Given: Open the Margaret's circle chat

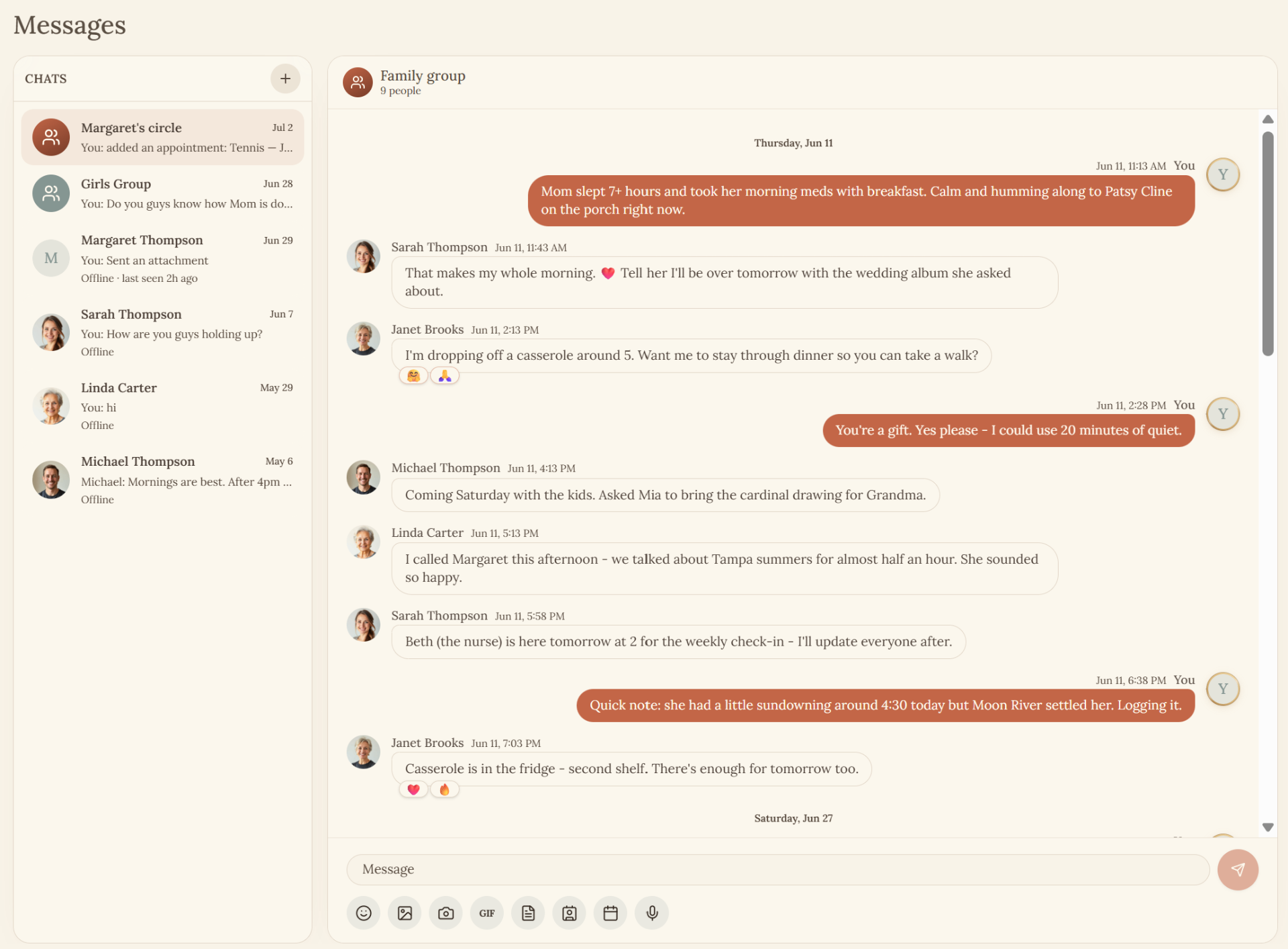Looking at the screenshot, I should click(162, 138).
